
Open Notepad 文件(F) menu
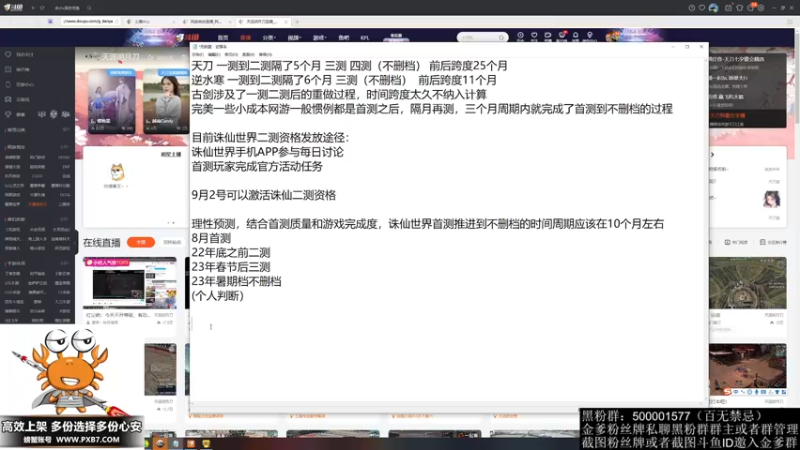click(x=197, y=54)
